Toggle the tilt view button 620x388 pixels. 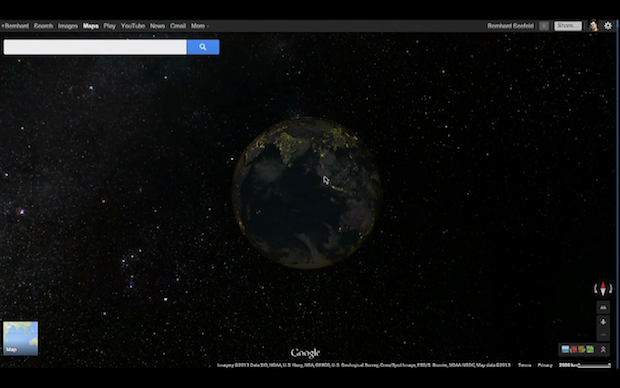click(x=603, y=307)
